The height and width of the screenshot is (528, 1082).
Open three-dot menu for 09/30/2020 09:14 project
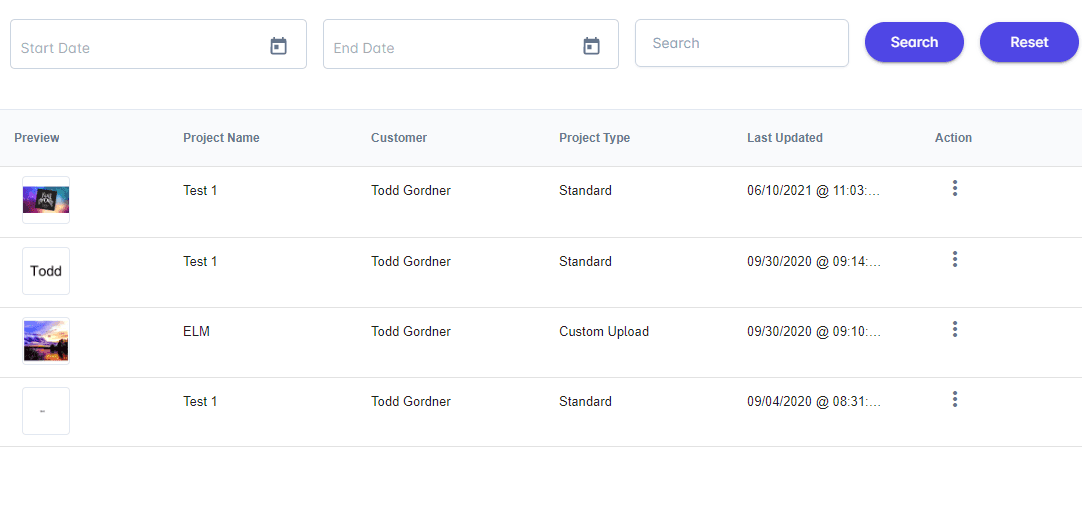click(x=955, y=259)
